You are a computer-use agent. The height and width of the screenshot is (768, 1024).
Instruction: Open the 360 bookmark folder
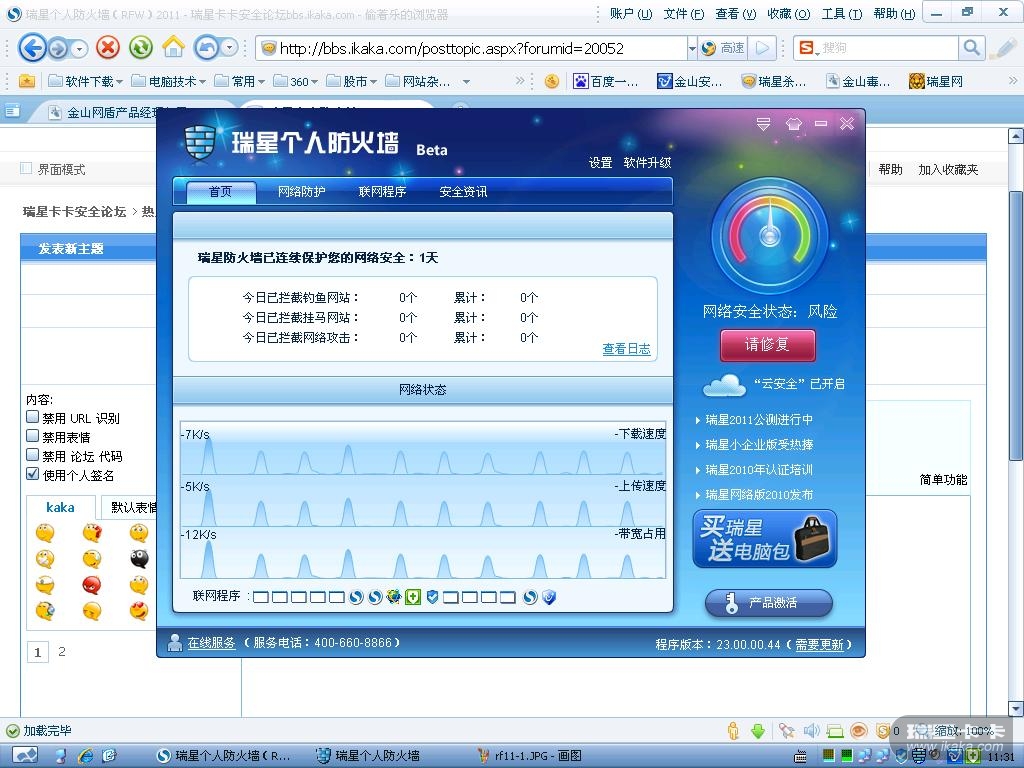[x=295, y=81]
